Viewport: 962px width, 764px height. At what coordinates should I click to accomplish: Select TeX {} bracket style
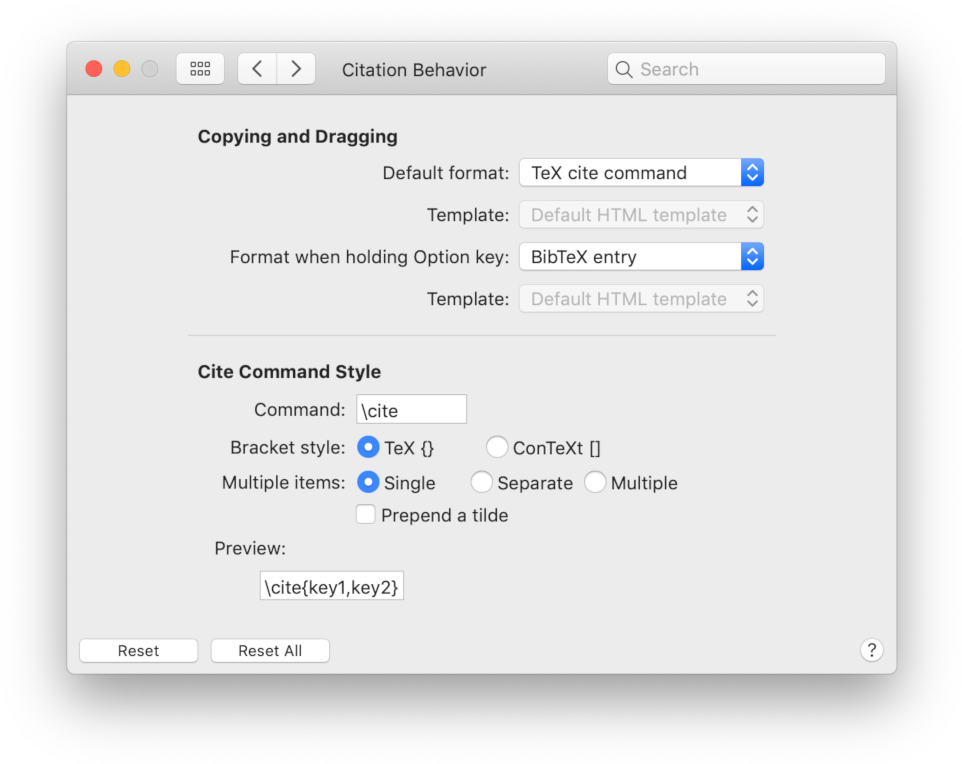(368, 448)
